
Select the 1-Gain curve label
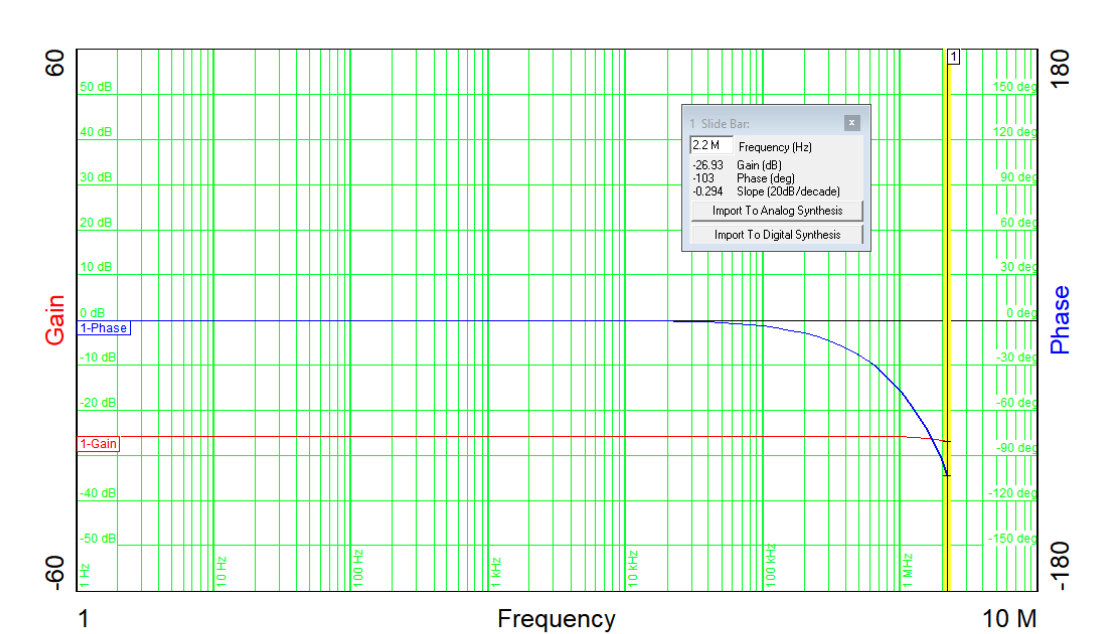tap(99, 442)
